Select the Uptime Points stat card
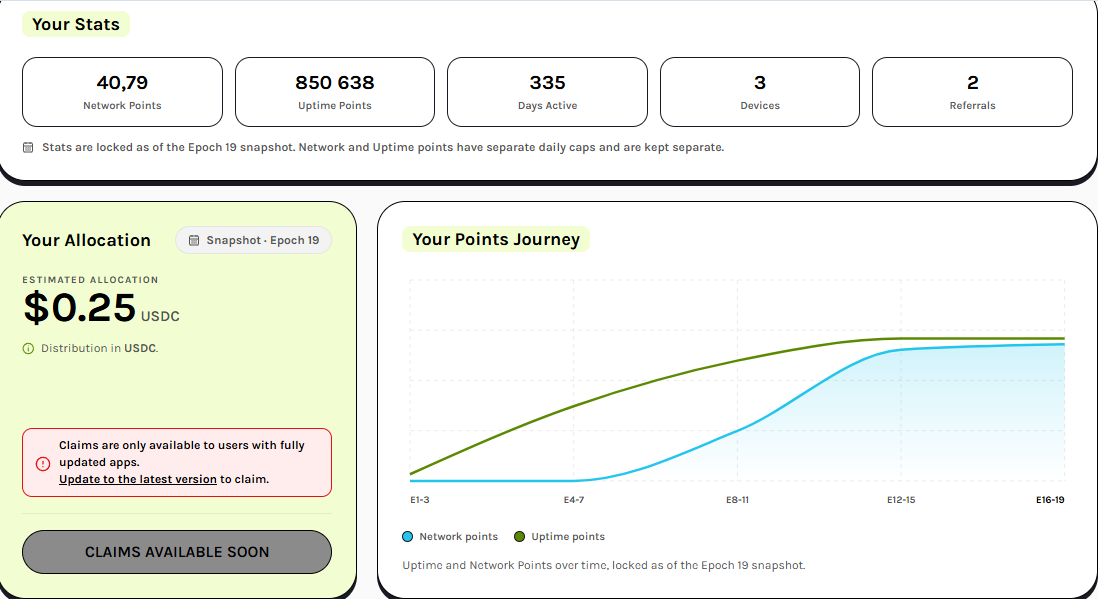This screenshot has height=599, width=1098. point(335,92)
